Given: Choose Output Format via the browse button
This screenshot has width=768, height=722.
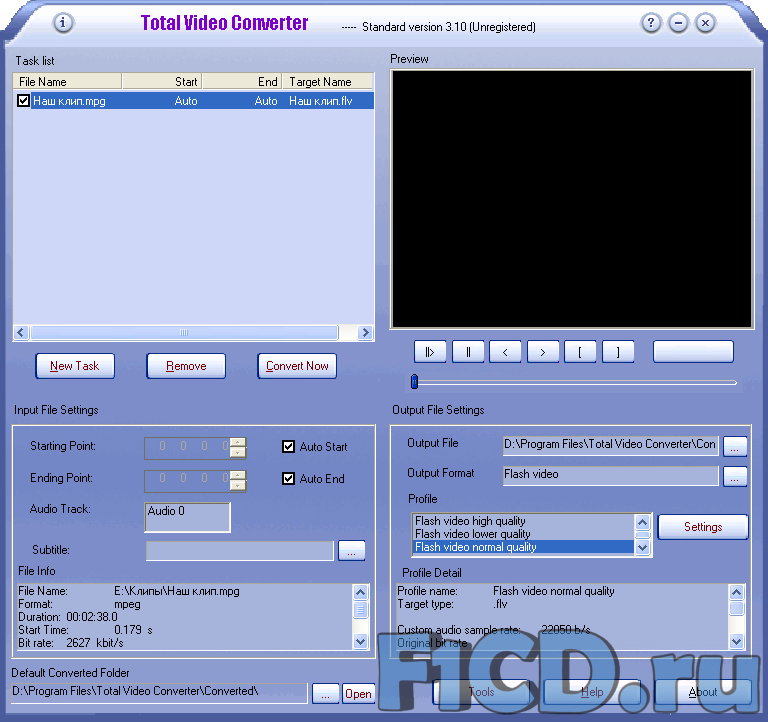Looking at the screenshot, I should 735,476.
